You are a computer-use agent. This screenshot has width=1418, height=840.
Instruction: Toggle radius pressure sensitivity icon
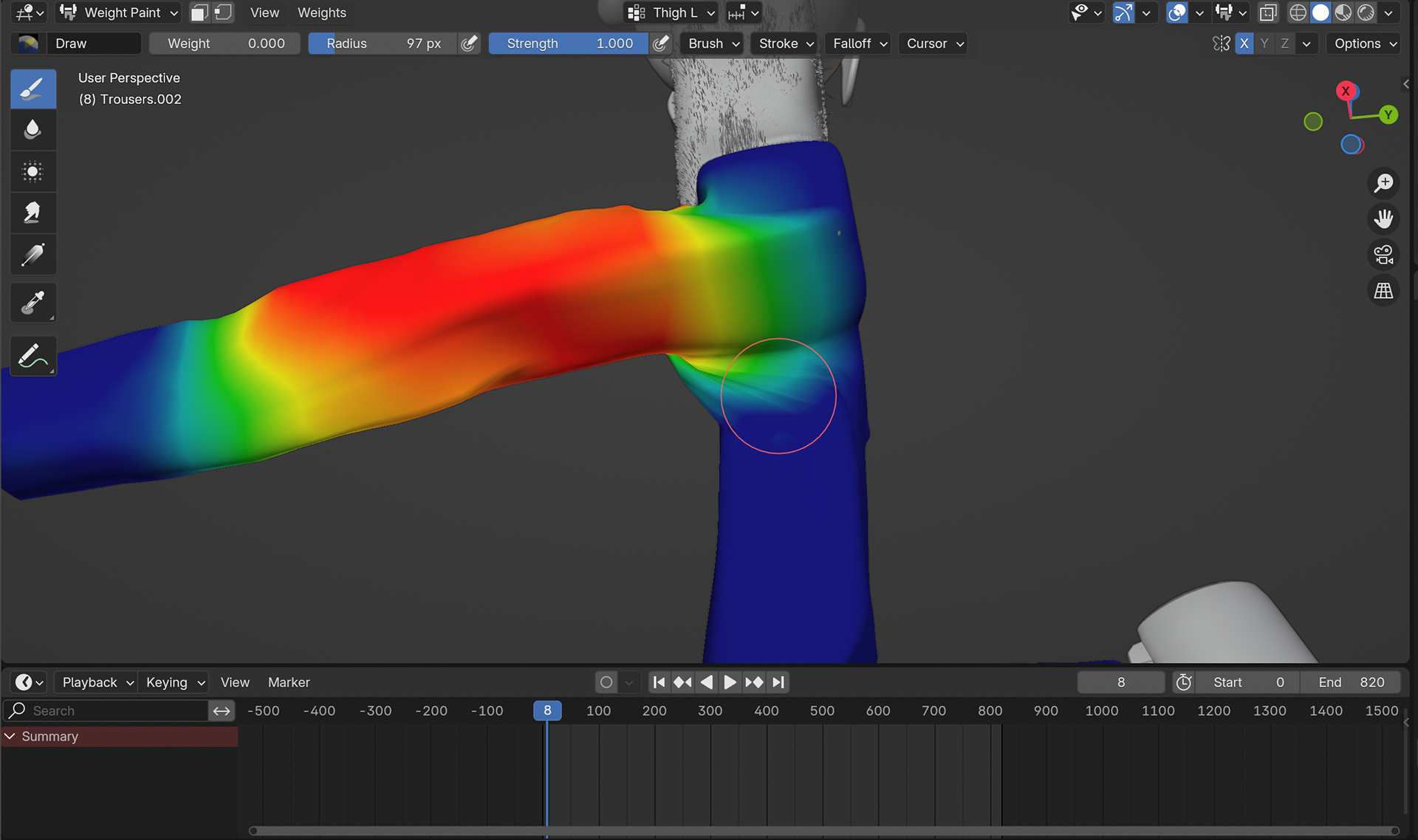[469, 44]
